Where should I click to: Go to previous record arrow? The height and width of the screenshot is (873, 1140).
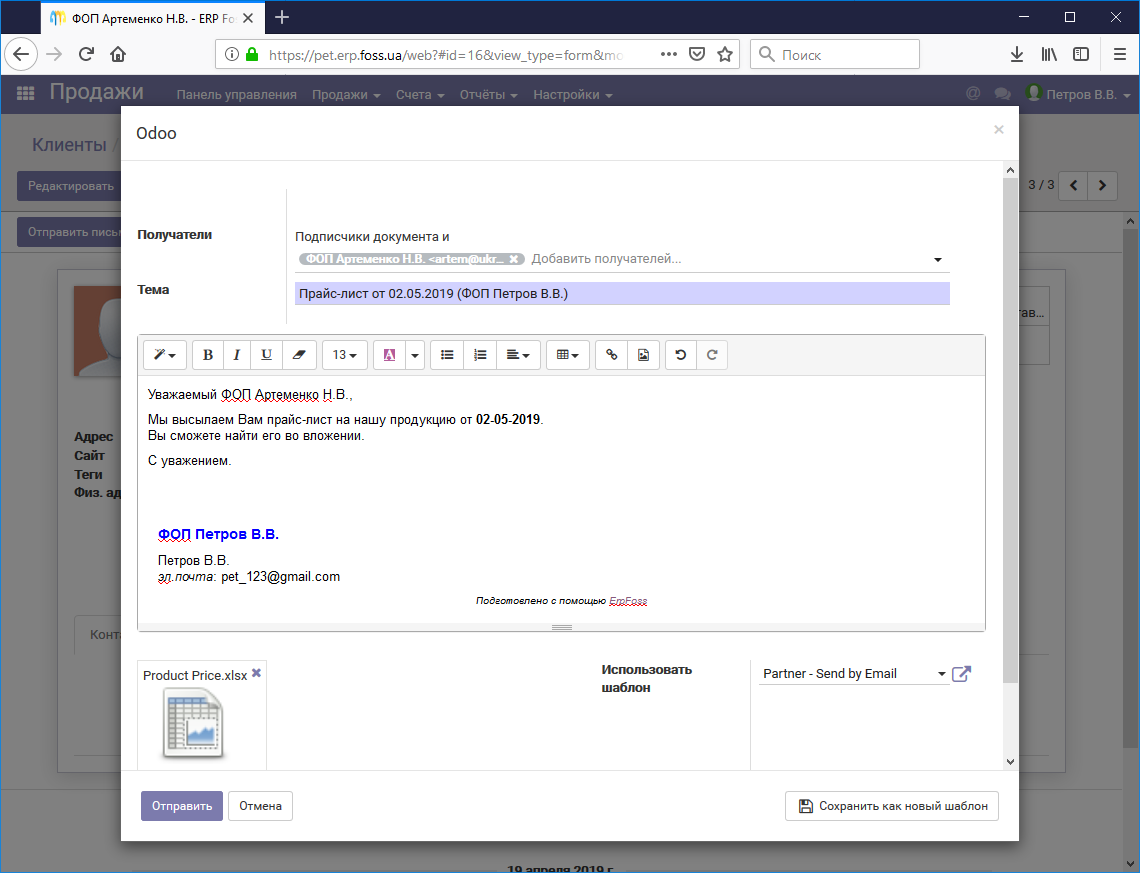coord(1073,185)
